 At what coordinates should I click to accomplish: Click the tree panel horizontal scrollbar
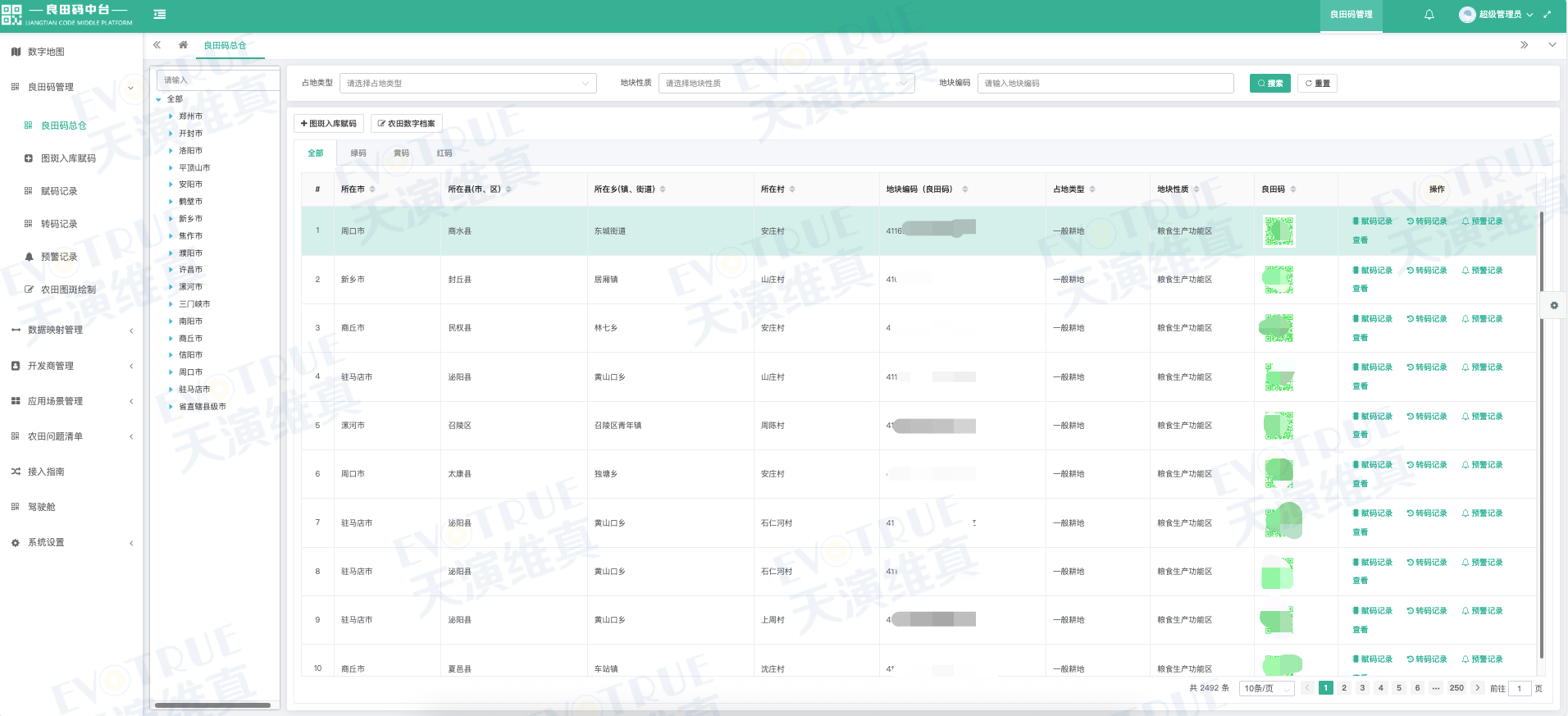(212, 705)
